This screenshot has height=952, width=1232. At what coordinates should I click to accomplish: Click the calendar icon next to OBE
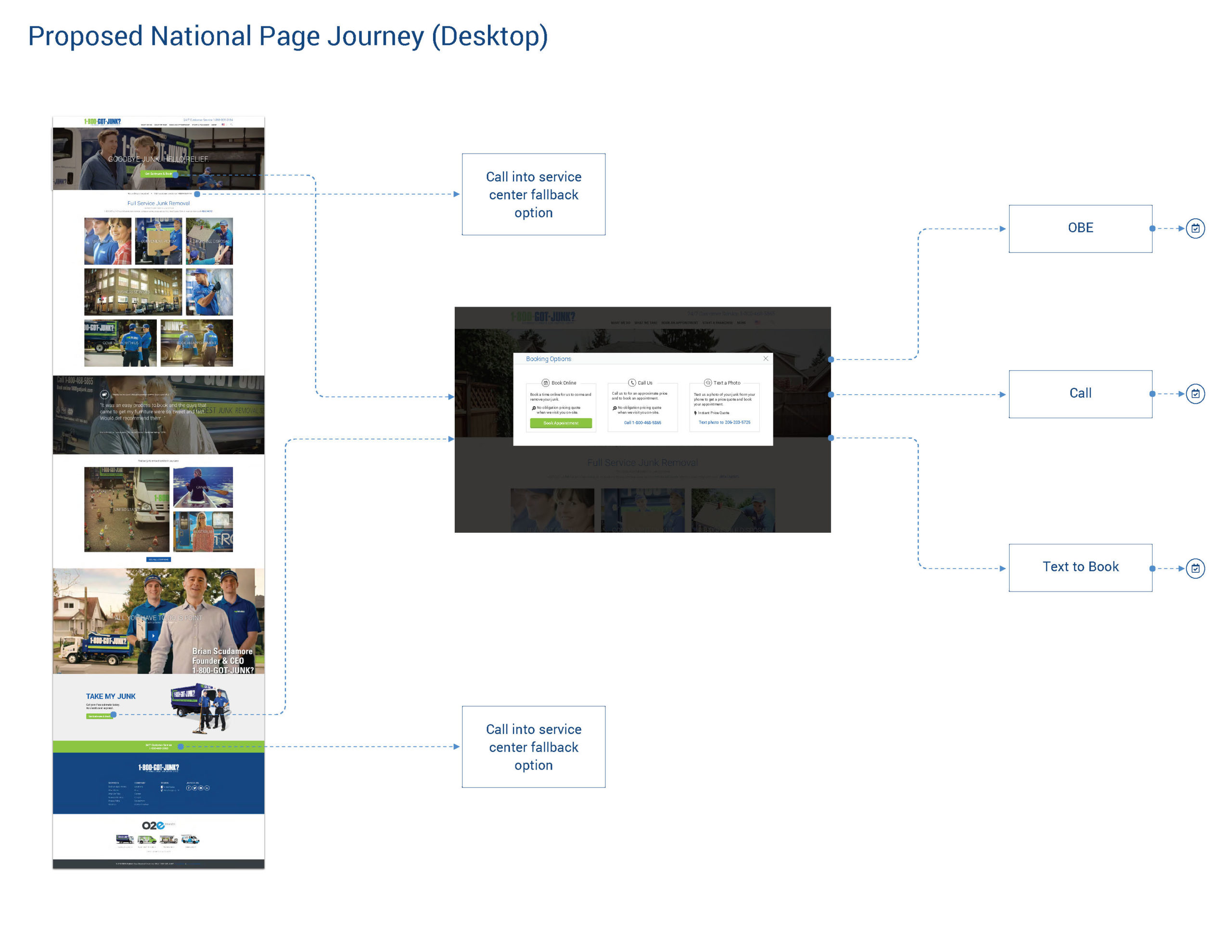click(1195, 229)
